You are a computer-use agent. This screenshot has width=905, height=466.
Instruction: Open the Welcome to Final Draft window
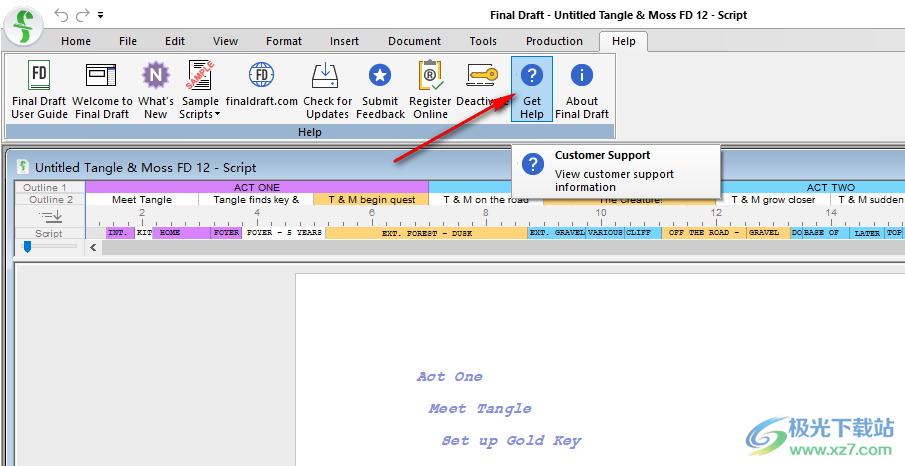coord(102,90)
